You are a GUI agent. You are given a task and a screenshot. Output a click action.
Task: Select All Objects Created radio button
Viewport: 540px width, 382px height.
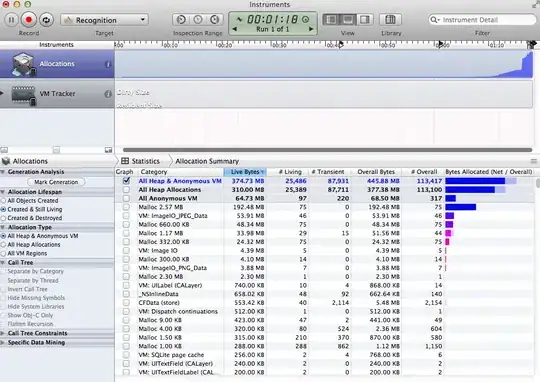point(3,200)
